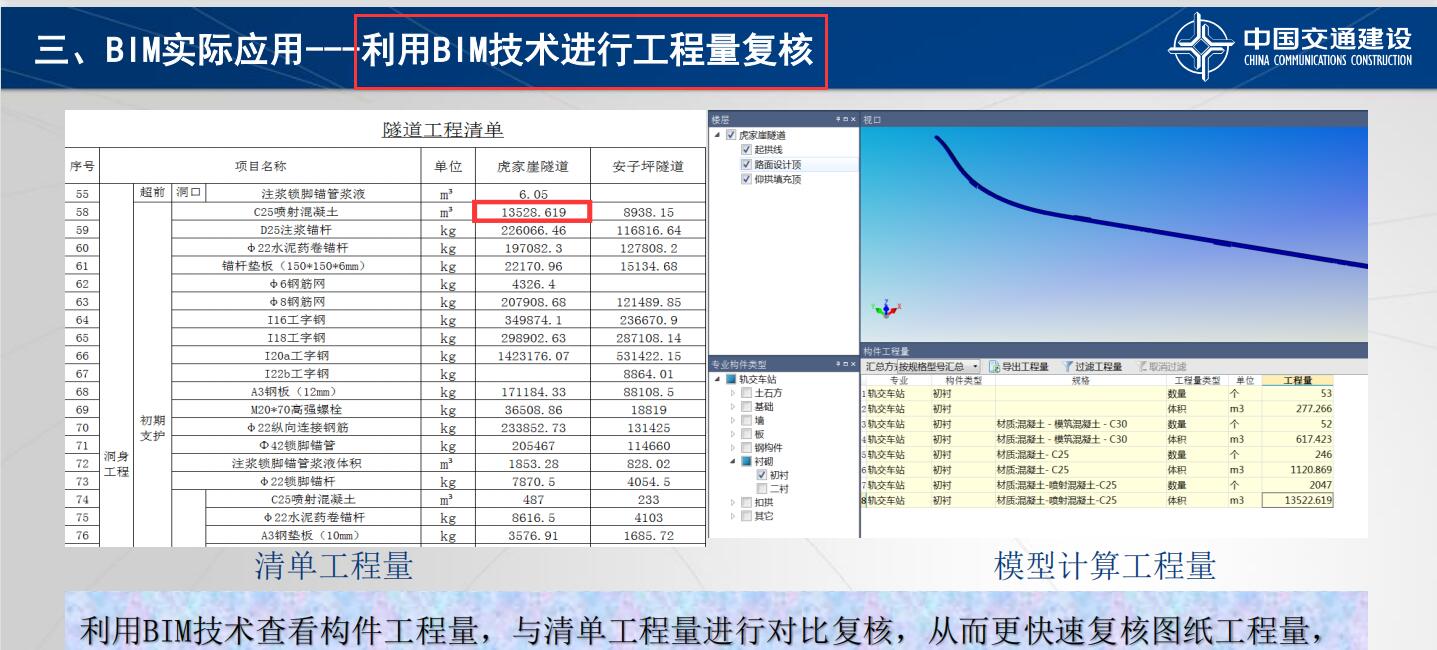The image size is (1437, 650).
Task: Uncheck the 初衬 component
Action: [x=761, y=475]
